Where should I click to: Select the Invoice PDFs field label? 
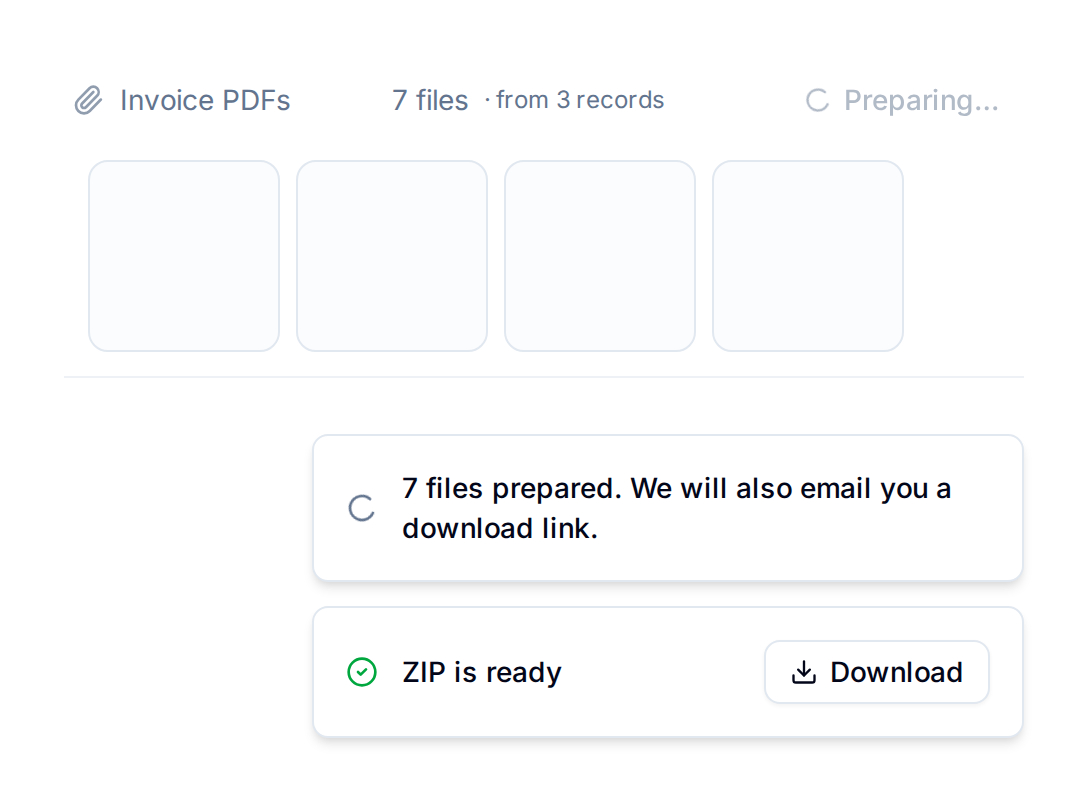[205, 101]
